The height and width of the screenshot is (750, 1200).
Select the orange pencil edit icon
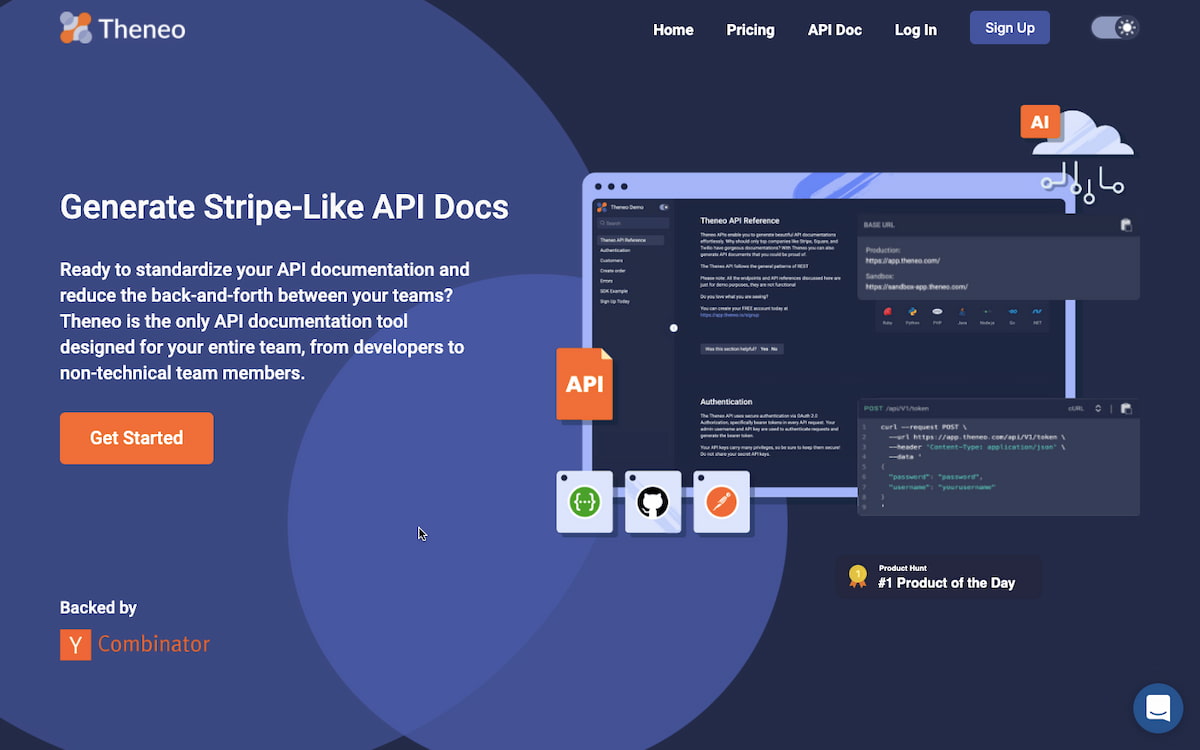click(722, 501)
